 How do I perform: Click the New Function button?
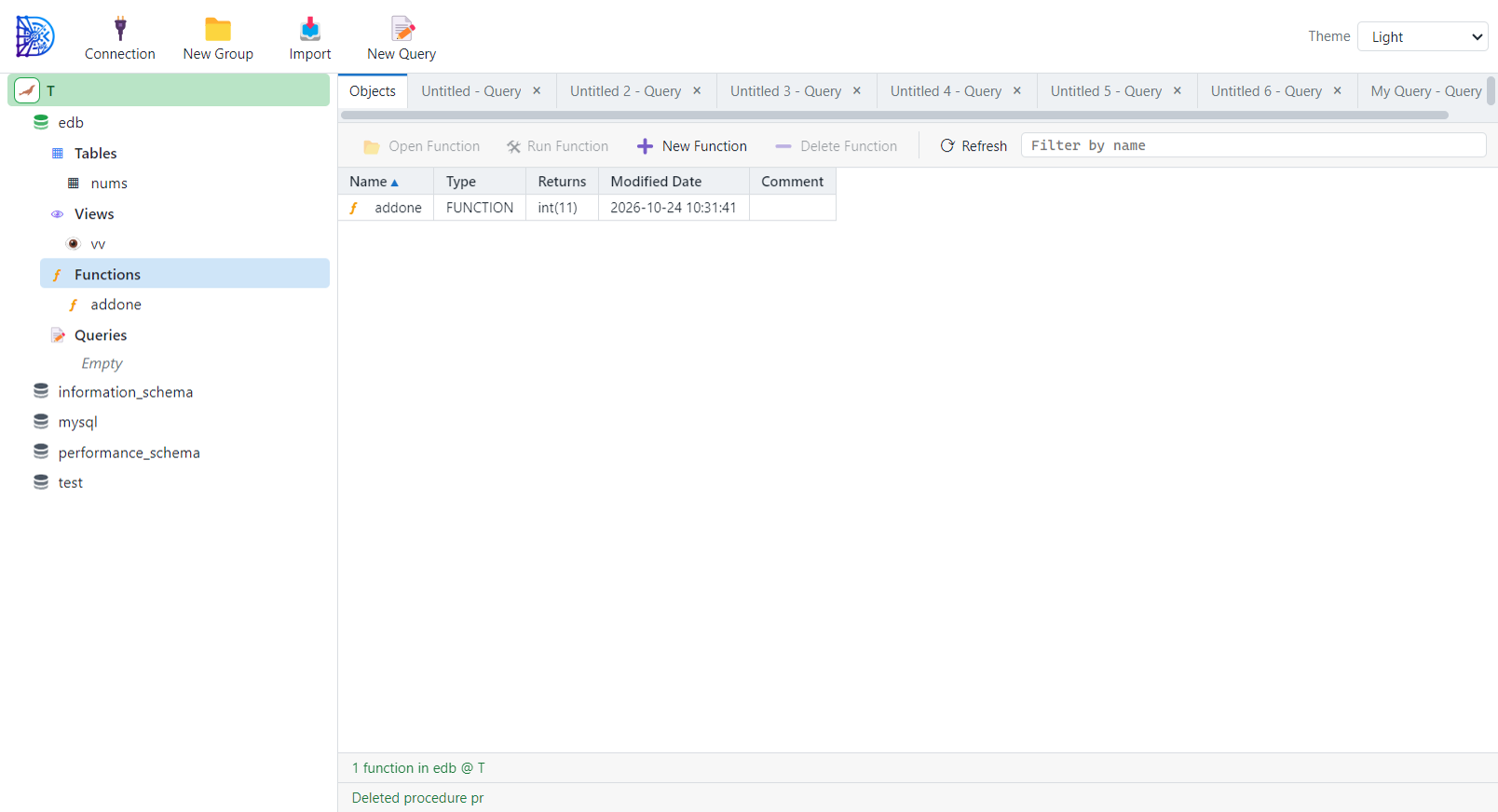coord(692,146)
